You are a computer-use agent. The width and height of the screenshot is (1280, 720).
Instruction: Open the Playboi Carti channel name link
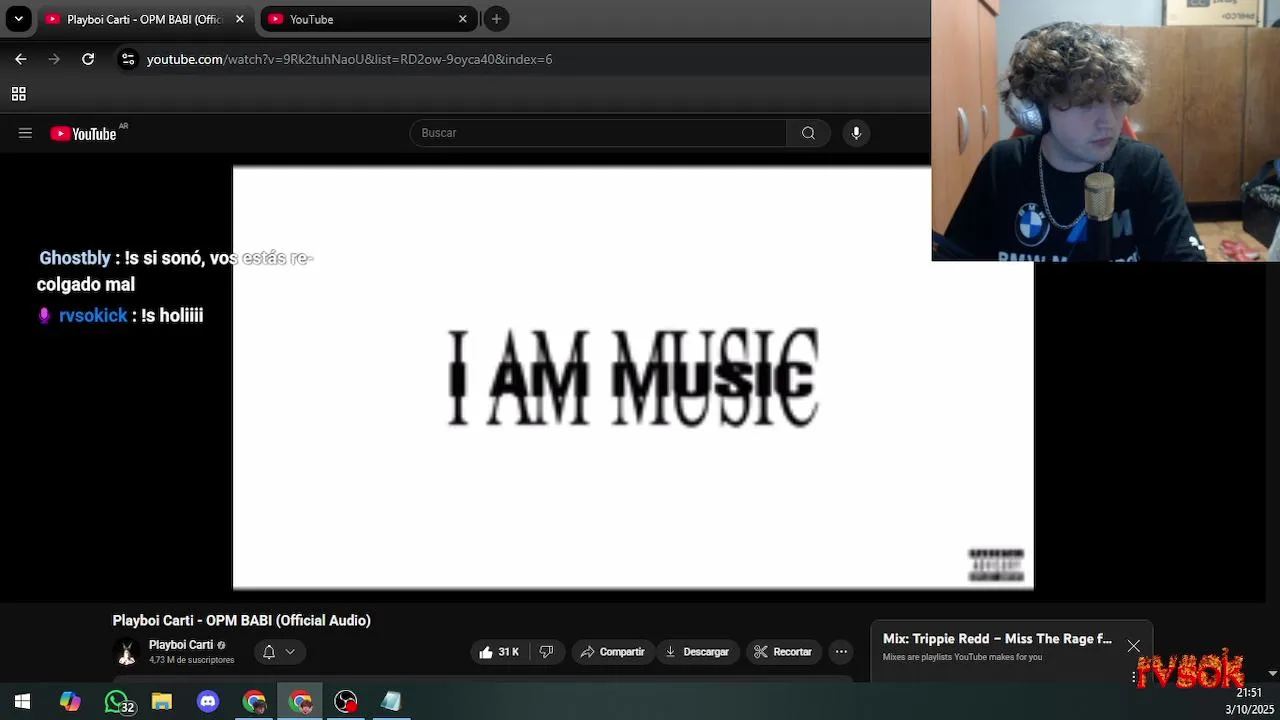[181, 645]
